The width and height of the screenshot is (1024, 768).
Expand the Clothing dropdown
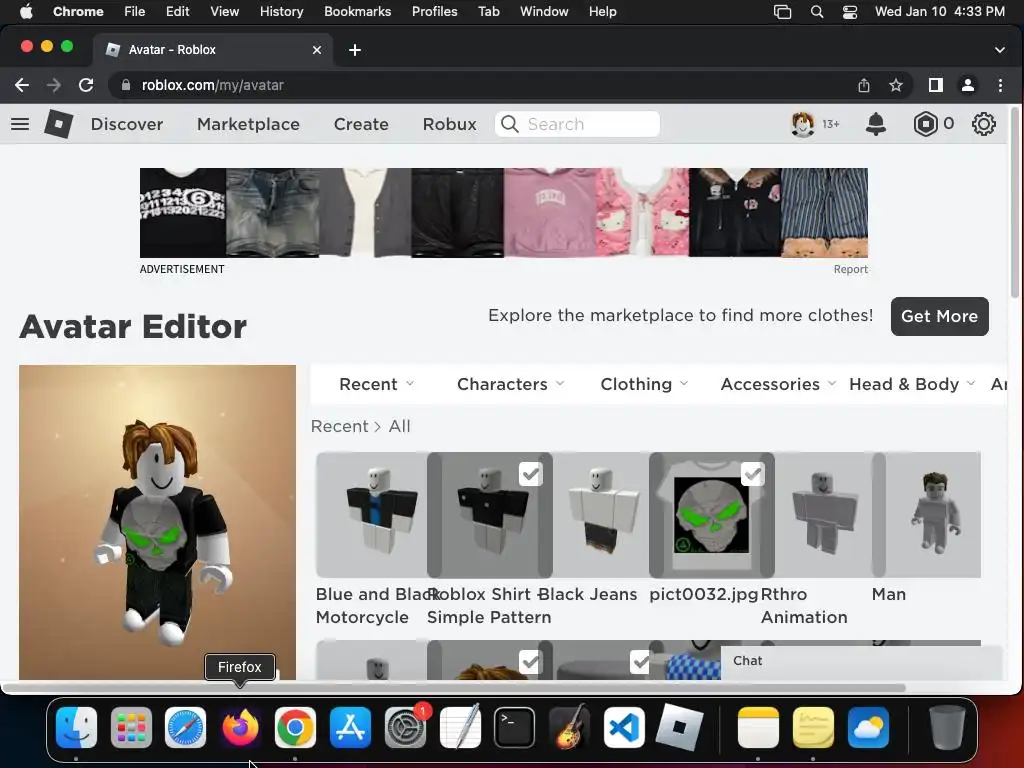[645, 384]
